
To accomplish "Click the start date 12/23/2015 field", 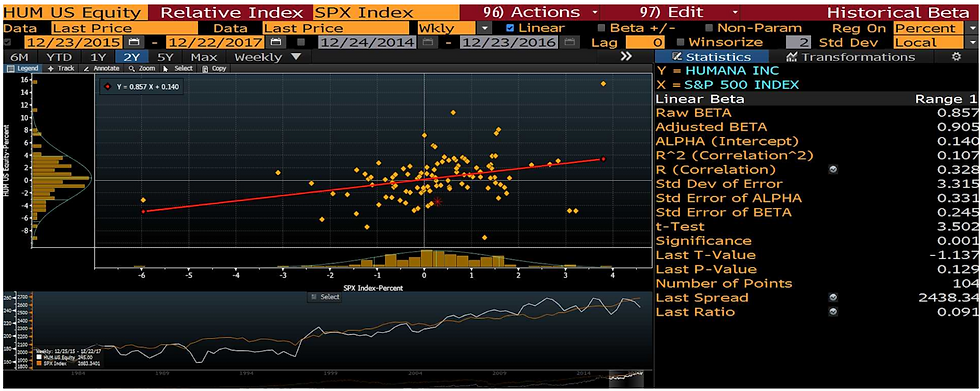I will click(74, 42).
